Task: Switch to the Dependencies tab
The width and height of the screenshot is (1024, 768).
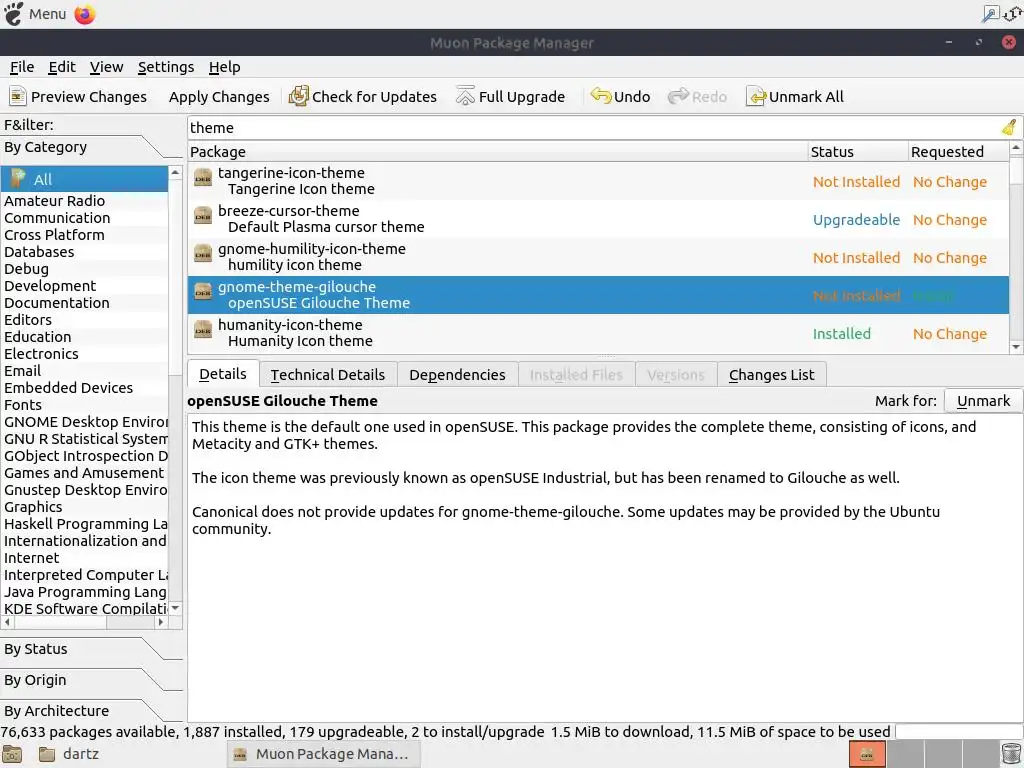Action: pos(457,375)
